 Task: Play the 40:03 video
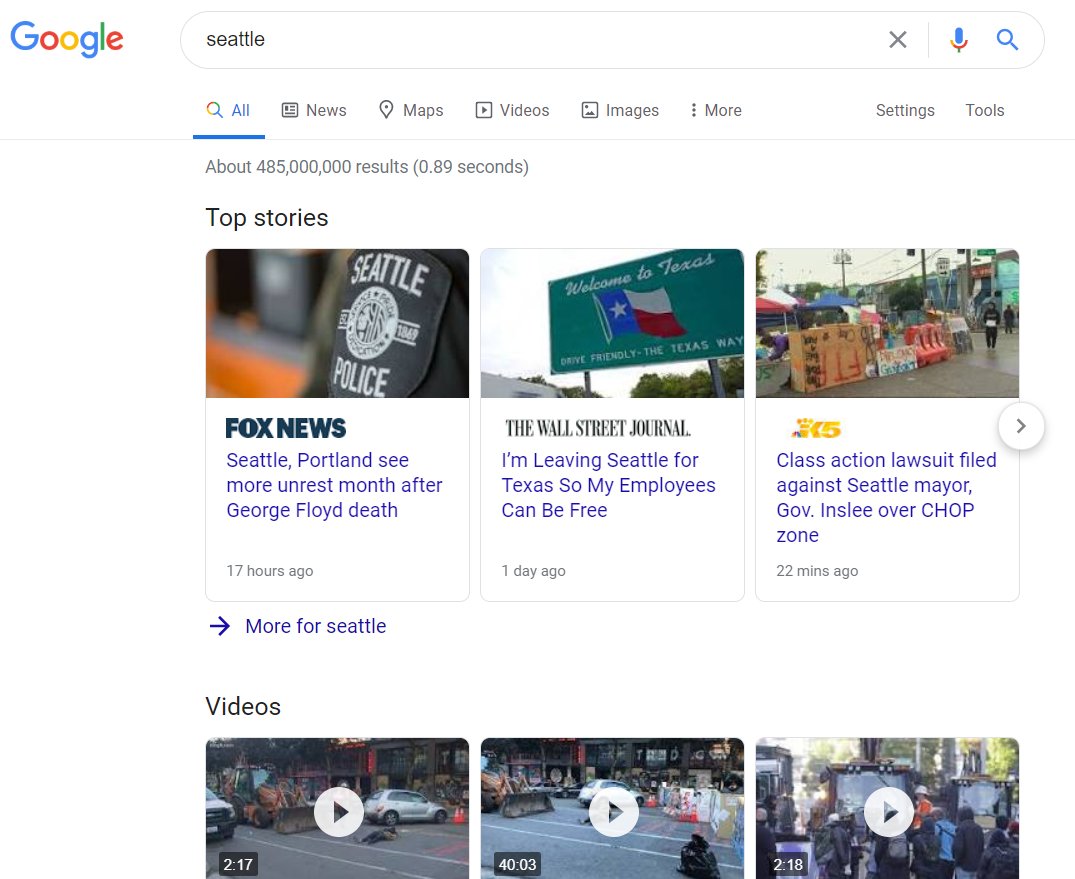pyautogui.click(x=613, y=812)
